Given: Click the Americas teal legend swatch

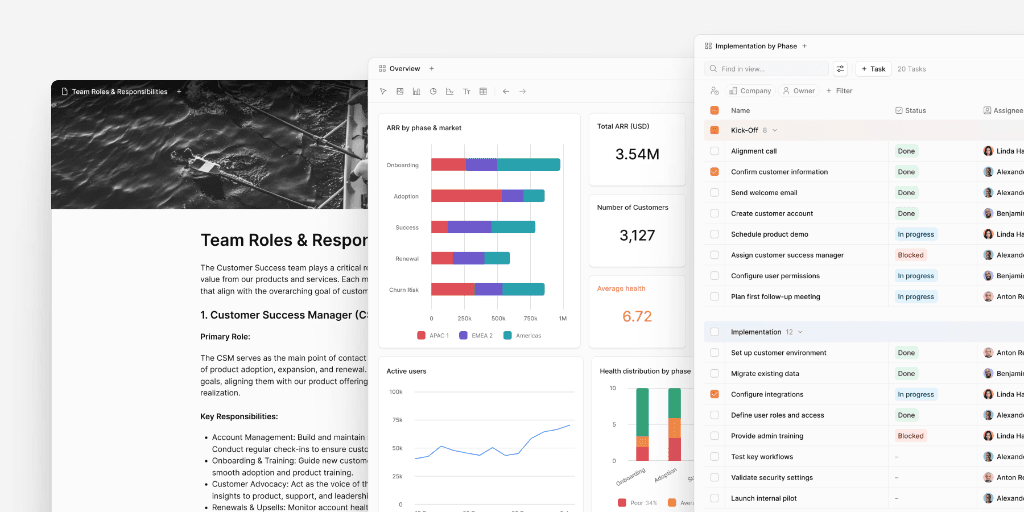Looking at the screenshot, I should click(x=507, y=335).
